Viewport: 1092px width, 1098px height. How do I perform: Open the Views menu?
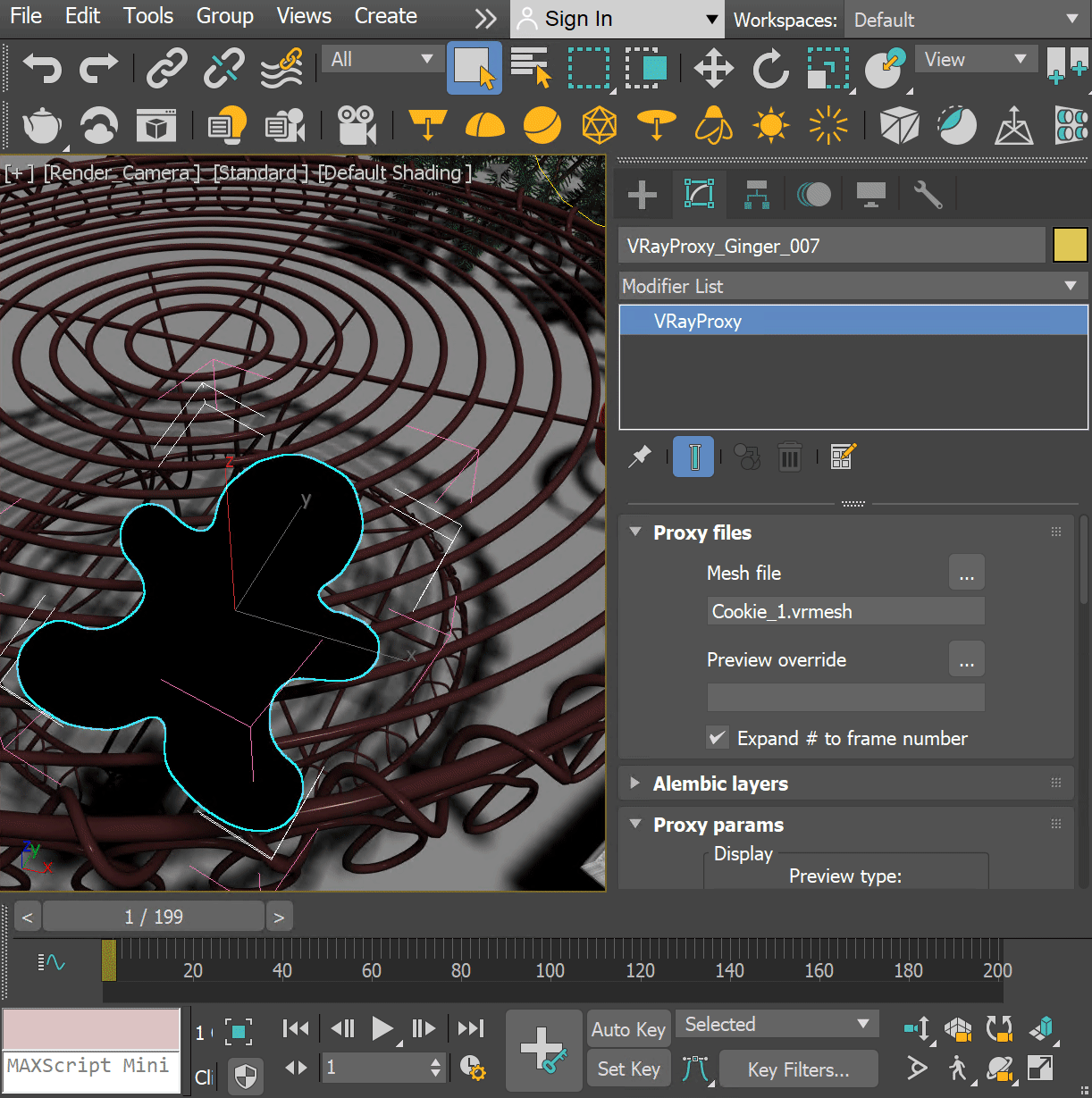click(x=304, y=16)
